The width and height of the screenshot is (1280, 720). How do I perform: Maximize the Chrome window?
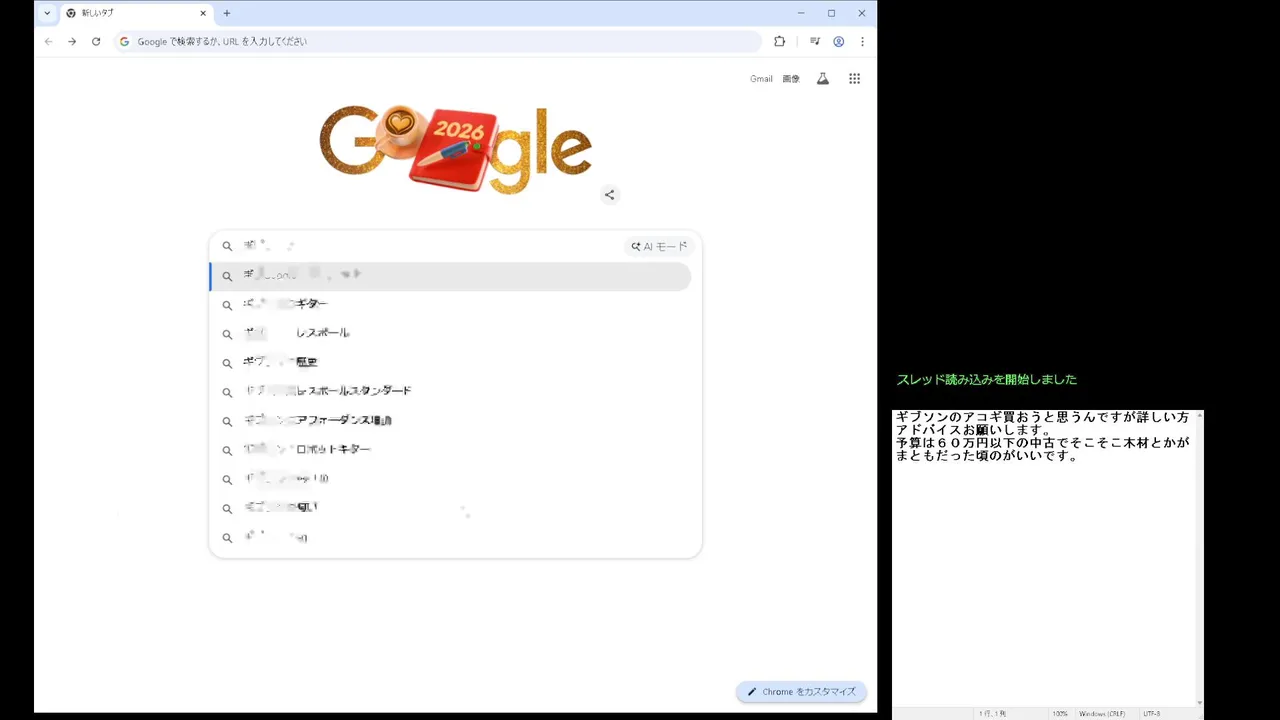[831, 13]
